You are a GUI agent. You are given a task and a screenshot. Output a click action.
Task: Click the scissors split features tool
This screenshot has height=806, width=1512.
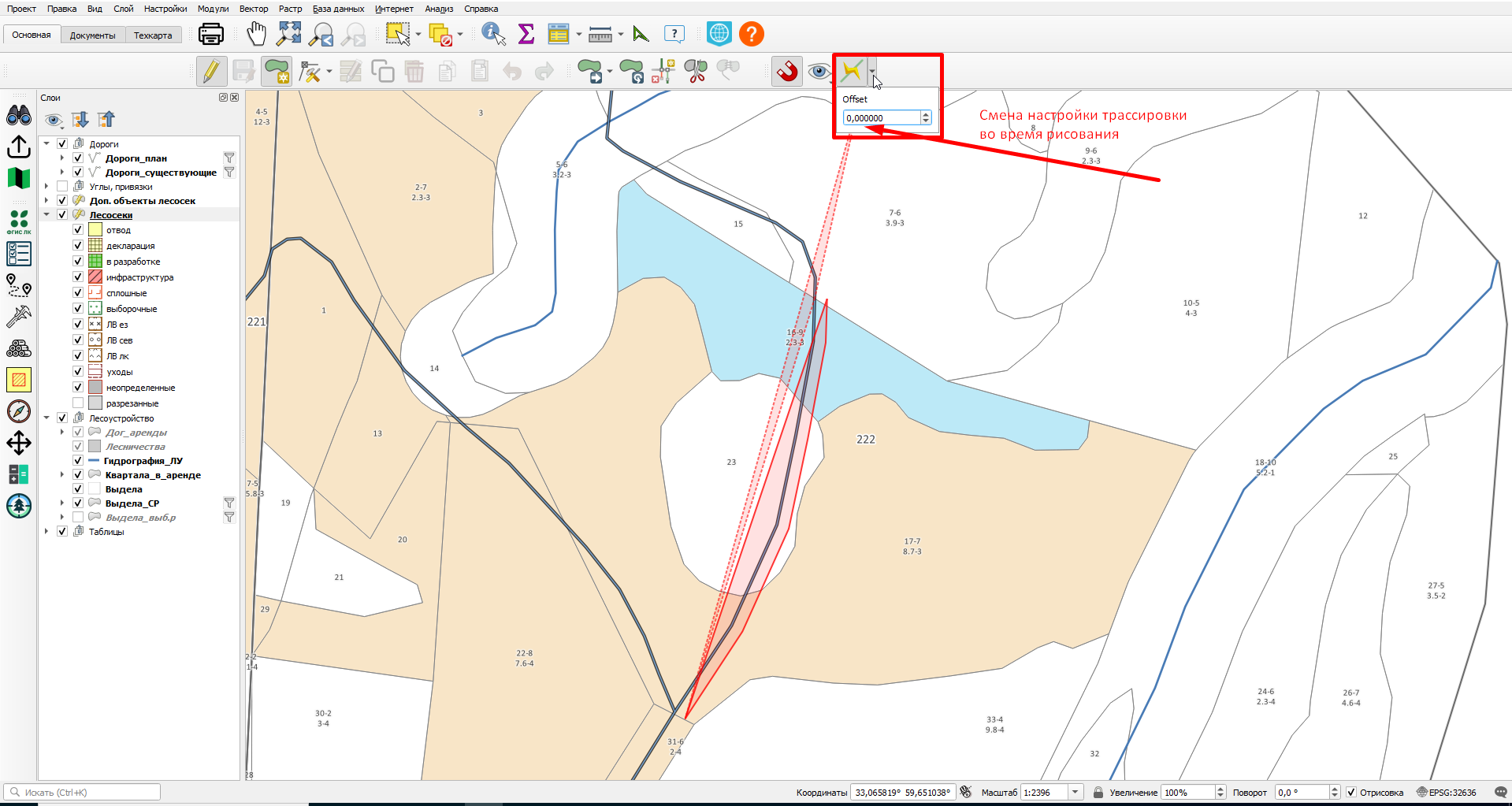(696, 72)
